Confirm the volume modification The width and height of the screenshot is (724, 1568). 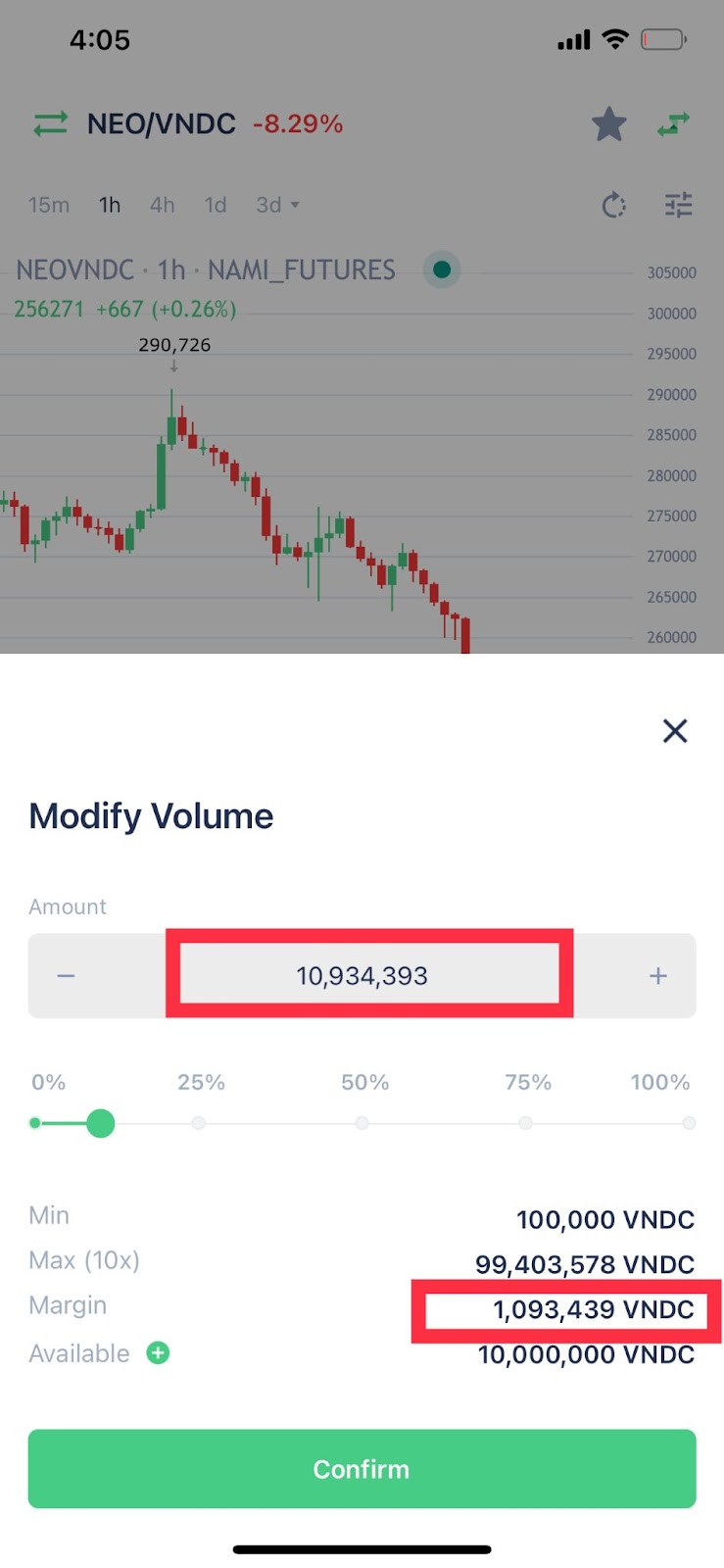[x=362, y=1469]
